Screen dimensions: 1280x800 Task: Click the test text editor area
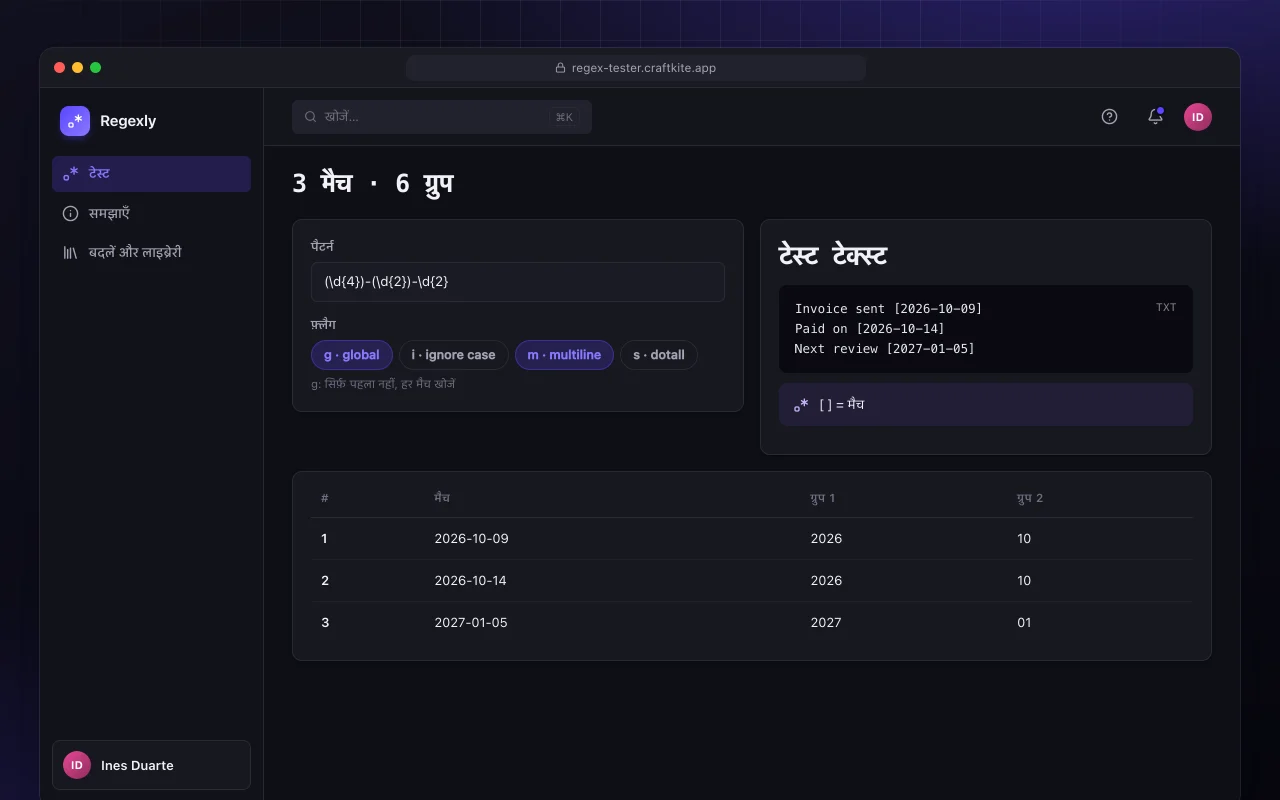(986, 329)
